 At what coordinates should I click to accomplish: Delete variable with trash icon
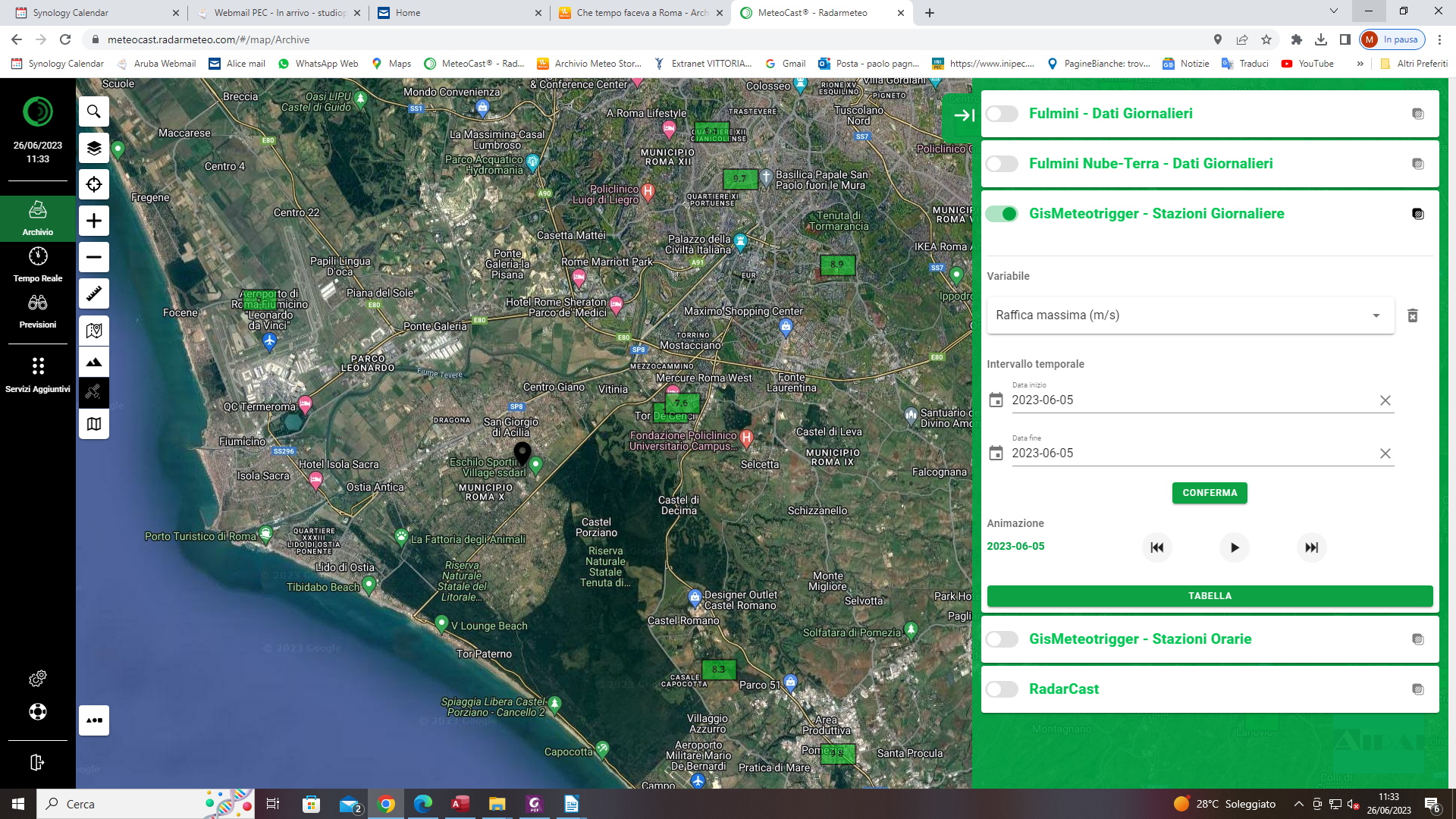click(1412, 315)
